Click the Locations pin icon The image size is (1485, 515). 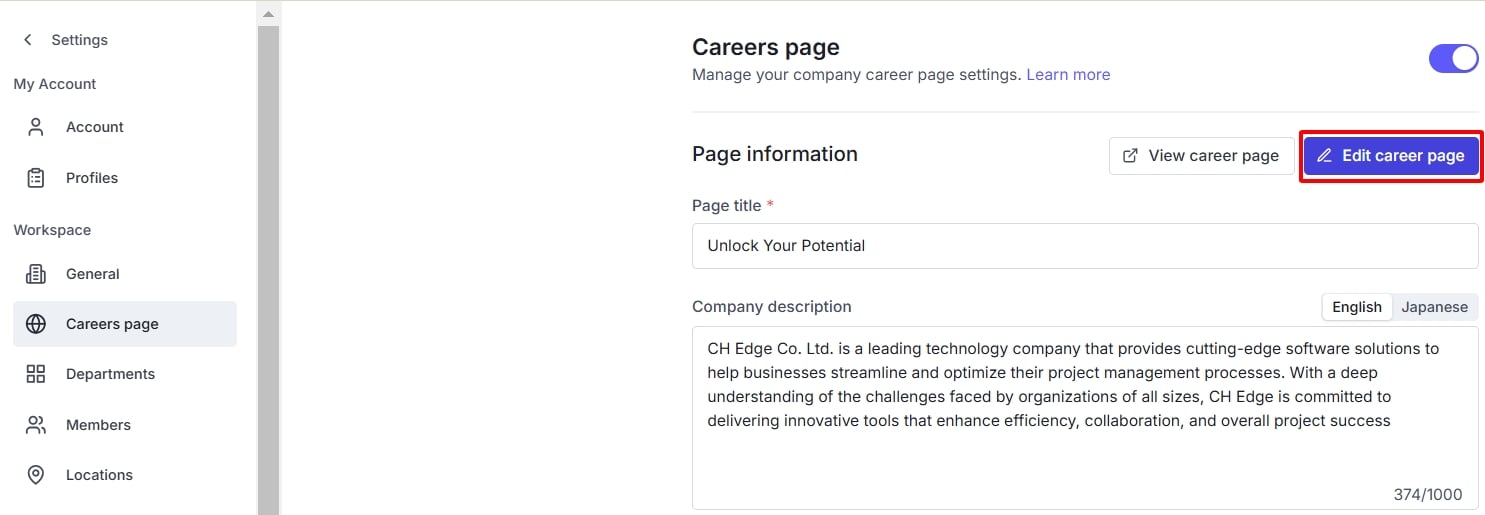pyautogui.click(x=36, y=475)
